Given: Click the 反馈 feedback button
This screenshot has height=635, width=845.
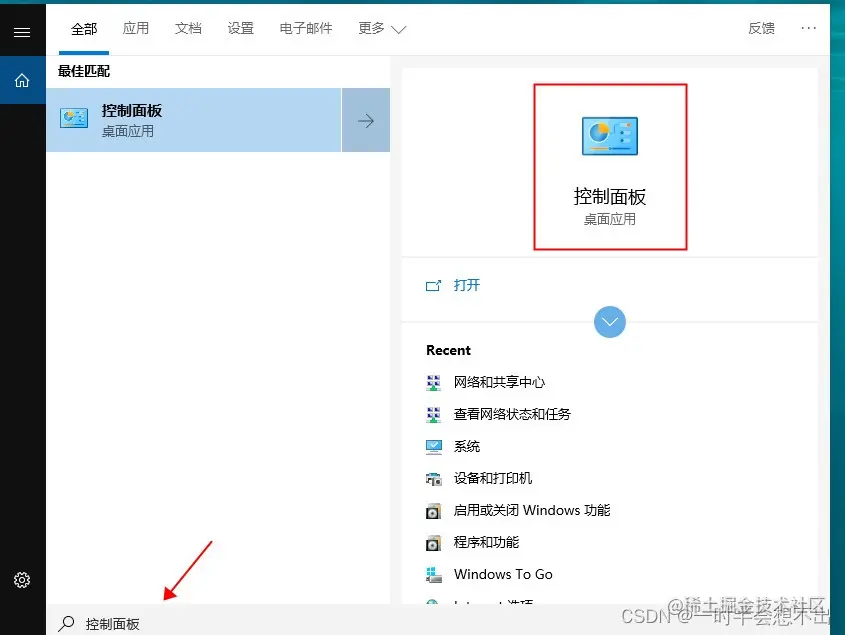Looking at the screenshot, I should pyautogui.click(x=761, y=28).
